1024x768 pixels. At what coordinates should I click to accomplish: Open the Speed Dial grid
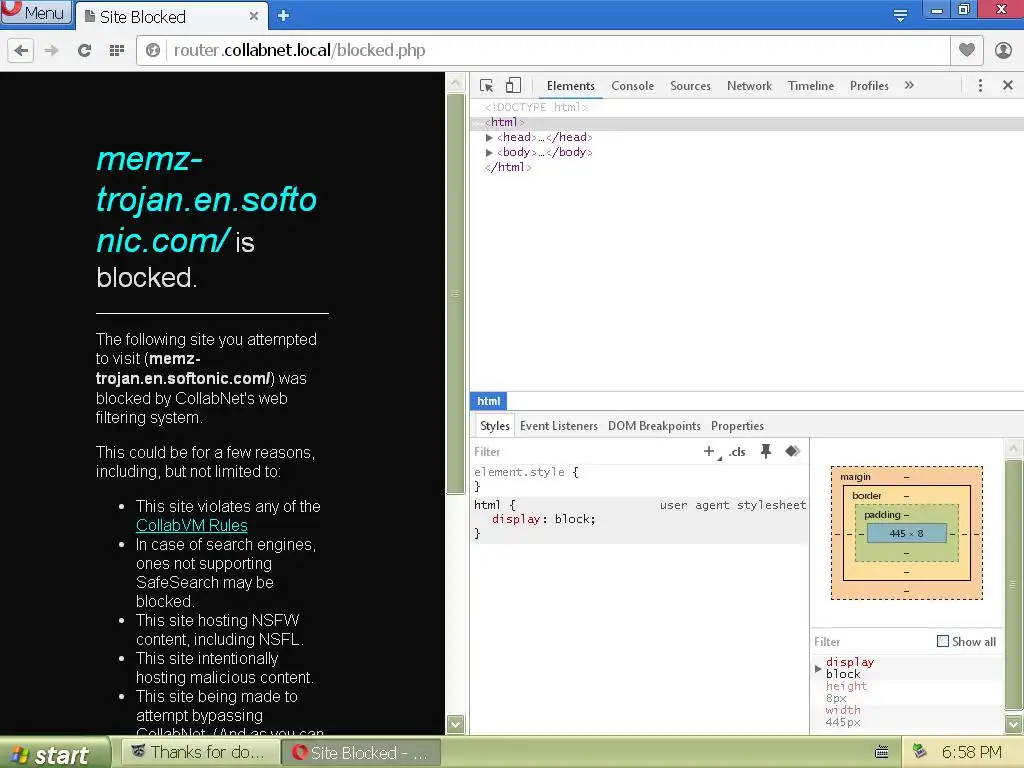117,50
